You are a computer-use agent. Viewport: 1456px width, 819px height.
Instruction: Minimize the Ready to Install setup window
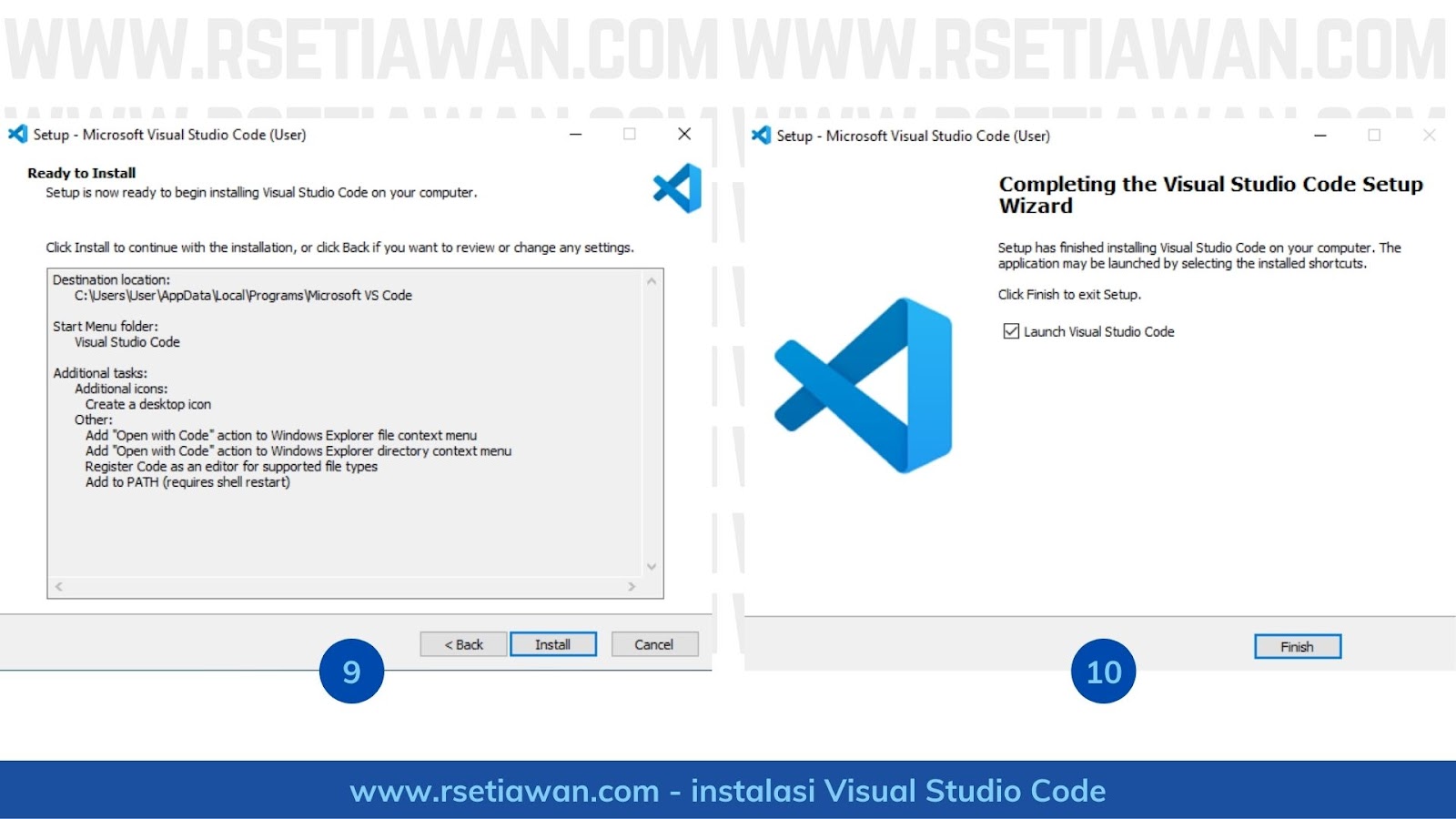pyautogui.click(x=575, y=134)
